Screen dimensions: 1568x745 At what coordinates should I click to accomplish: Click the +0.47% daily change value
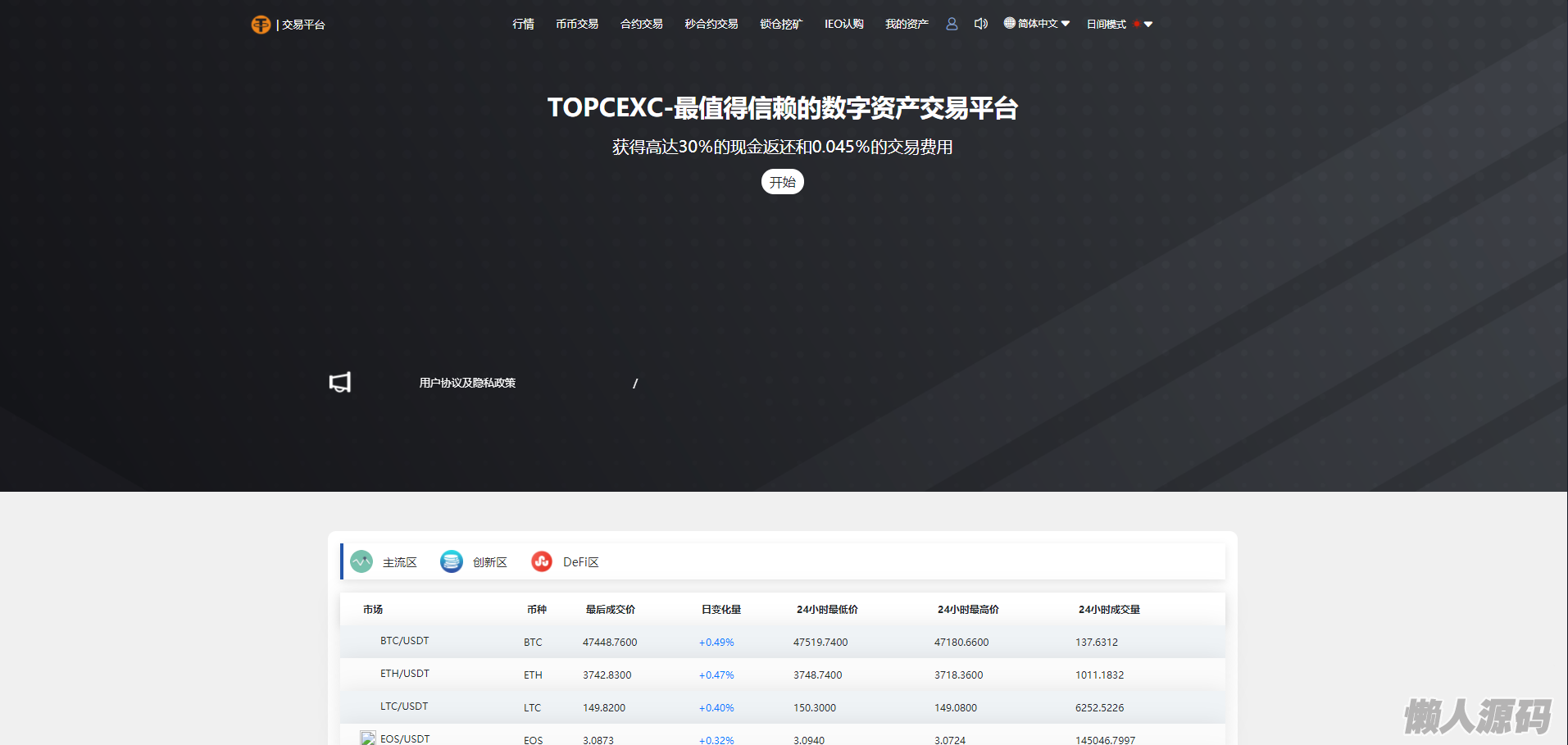point(716,675)
